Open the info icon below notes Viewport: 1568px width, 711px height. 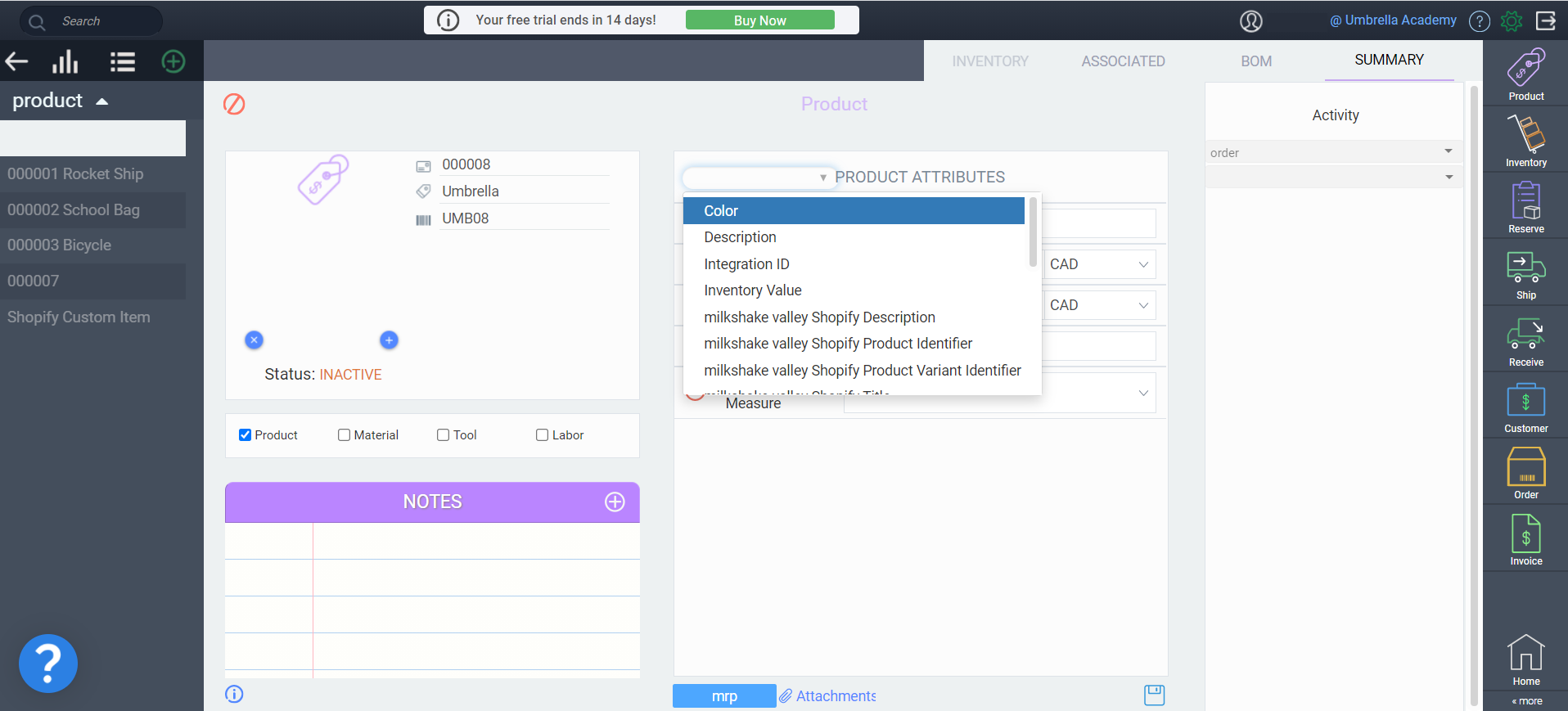coord(234,694)
